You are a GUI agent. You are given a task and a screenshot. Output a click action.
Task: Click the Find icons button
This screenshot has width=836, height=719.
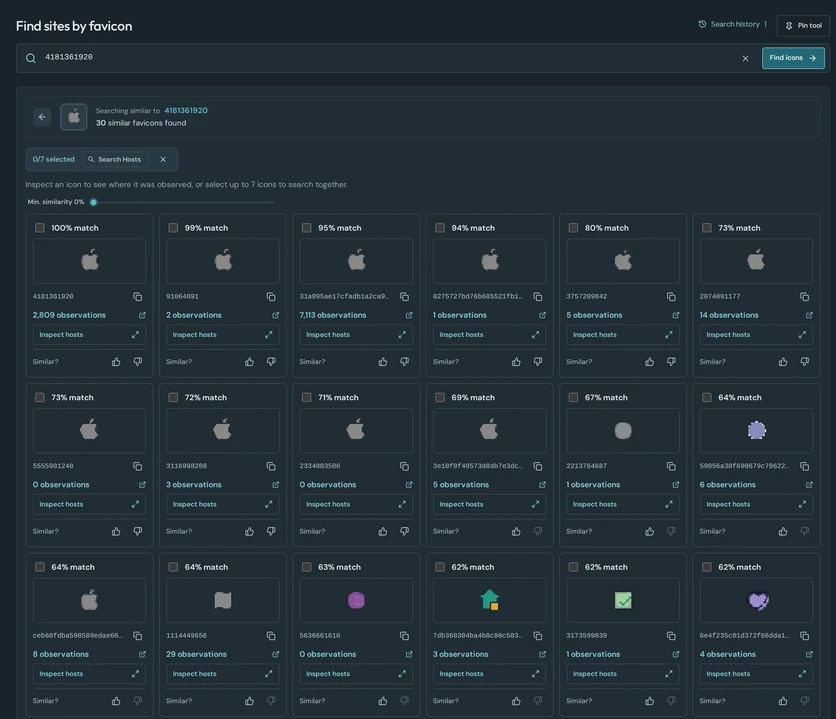793,58
